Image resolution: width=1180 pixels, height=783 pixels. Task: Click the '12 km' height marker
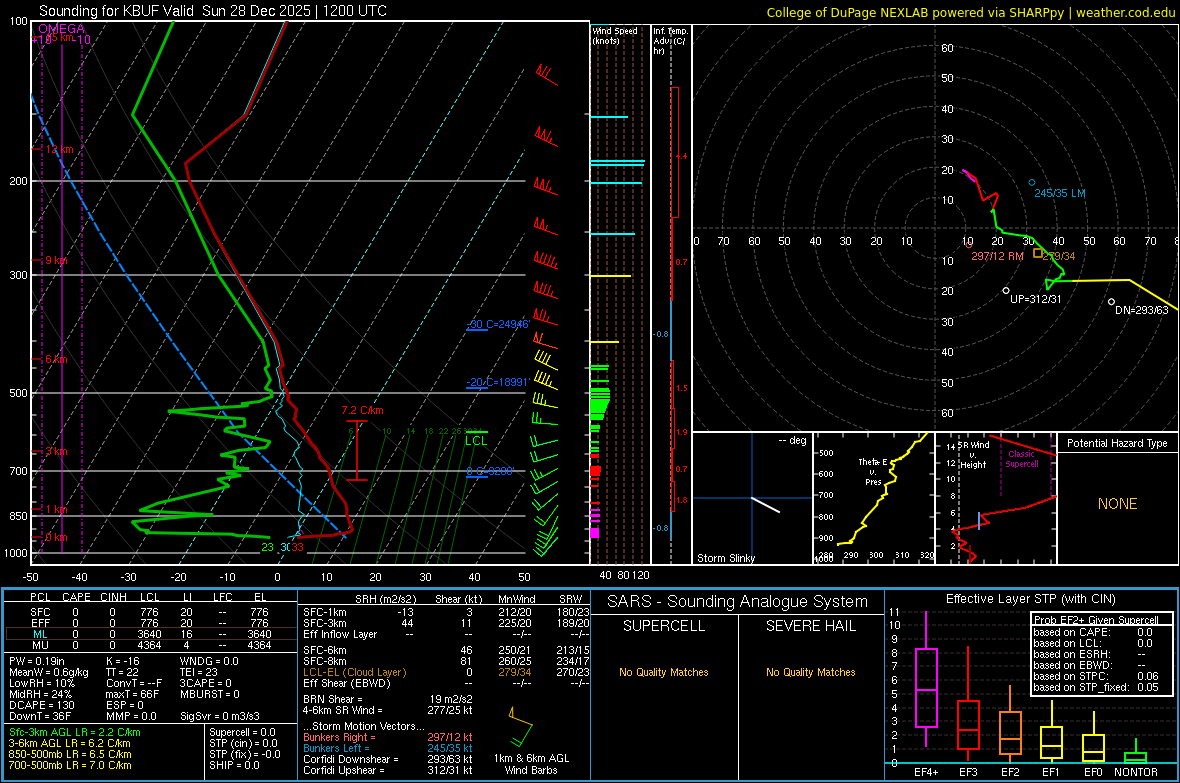click(x=59, y=150)
